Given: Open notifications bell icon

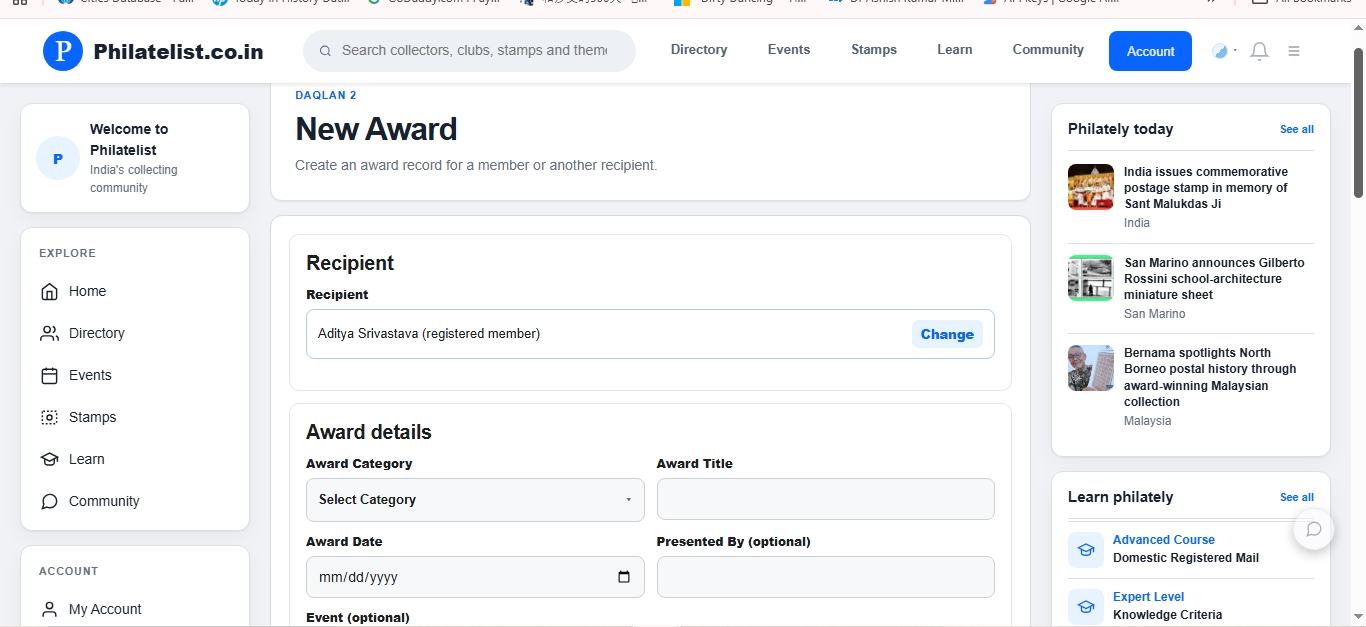Looking at the screenshot, I should click(1259, 51).
